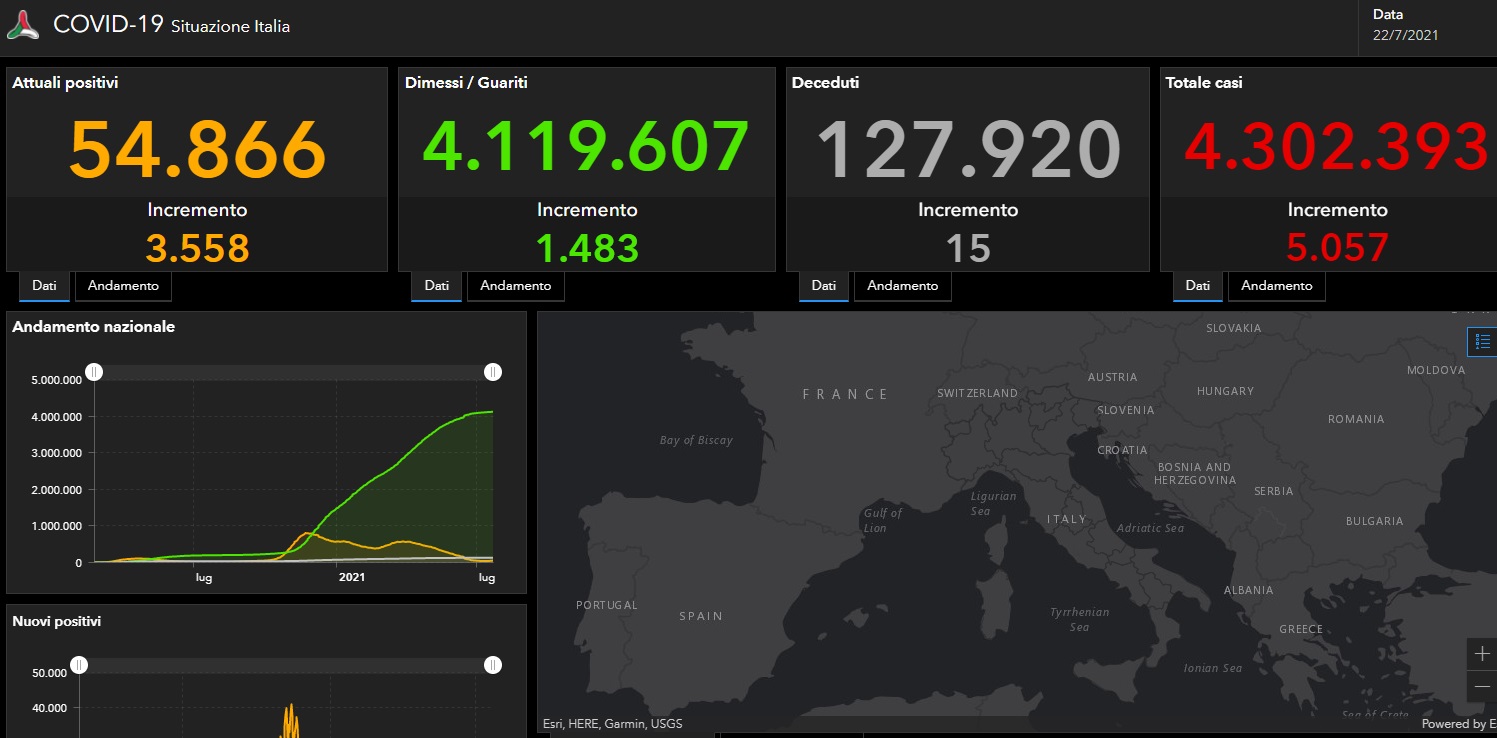Screen dimensions: 1497x738
Task: Show the Andamento tab for Deceduti
Action: click(x=902, y=286)
